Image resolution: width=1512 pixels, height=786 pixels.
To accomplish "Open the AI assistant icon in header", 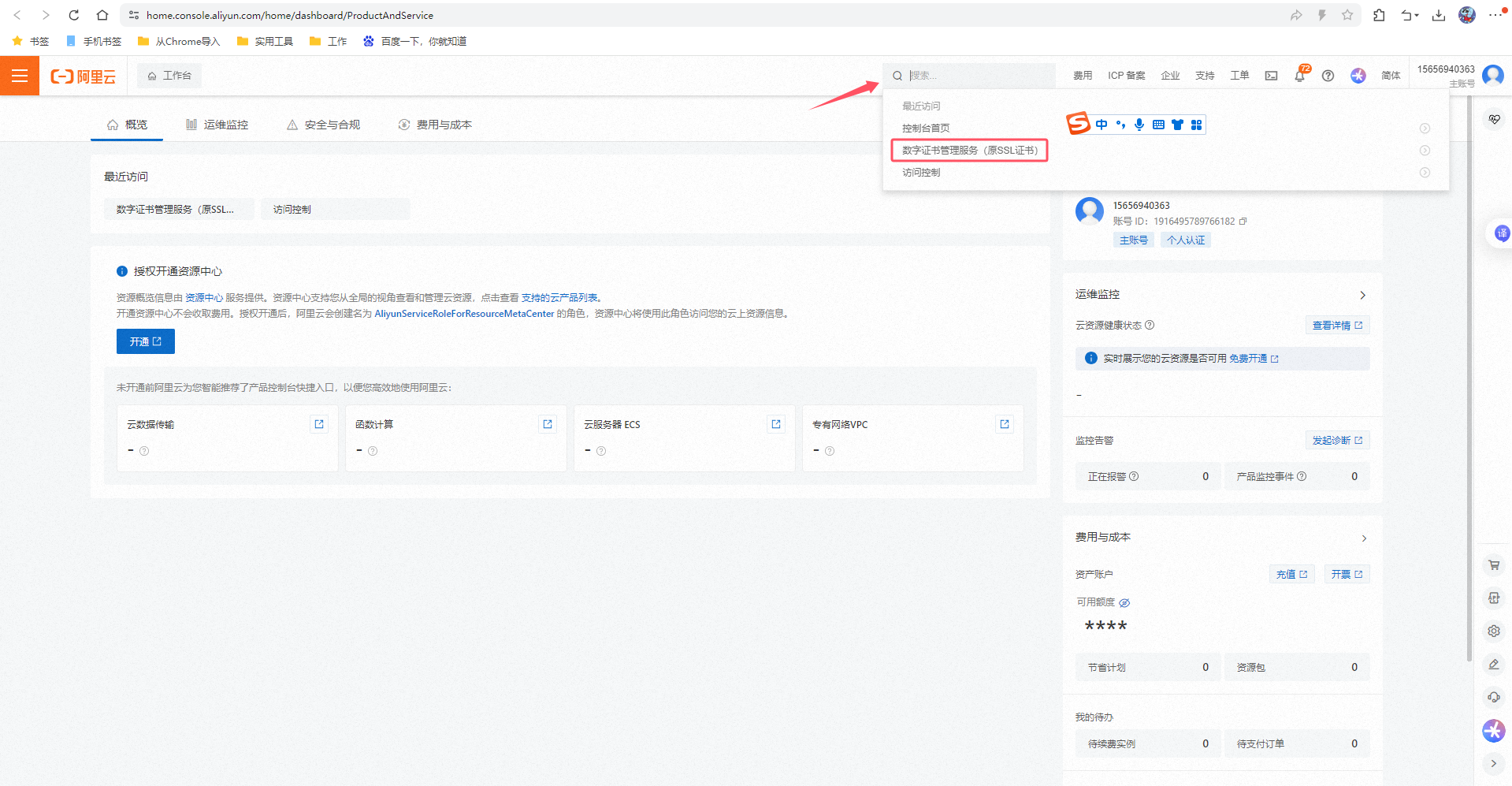I will pyautogui.click(x=1358, y=76).
